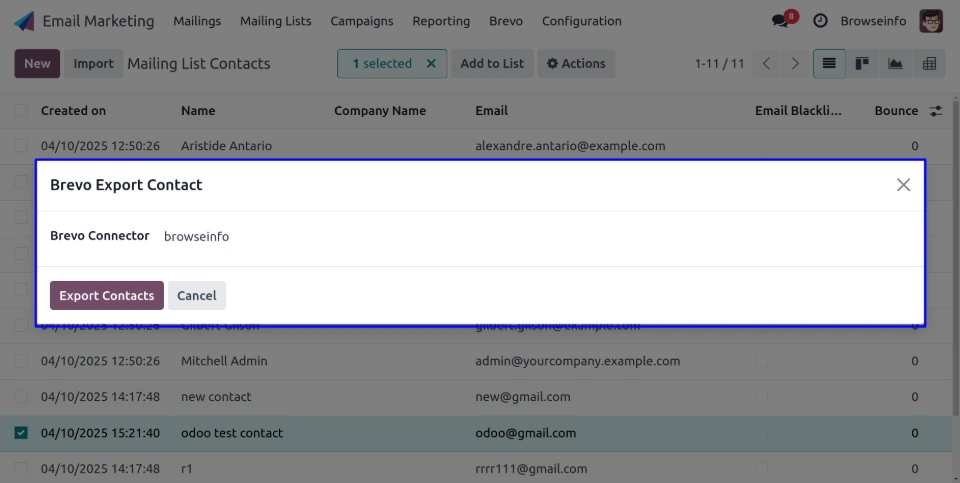Tick the checkbox for new contact row
Viewport: 960px width, 483px height.
click(x=21, y=397)
